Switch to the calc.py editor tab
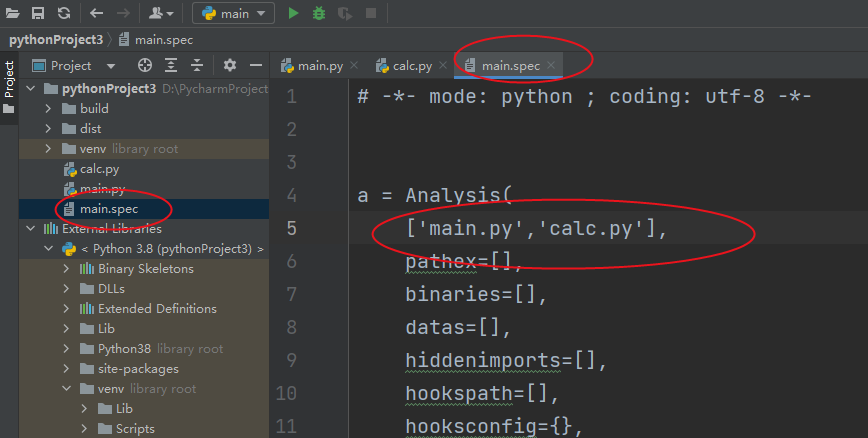The image size is (868, 438). (412, 66)
